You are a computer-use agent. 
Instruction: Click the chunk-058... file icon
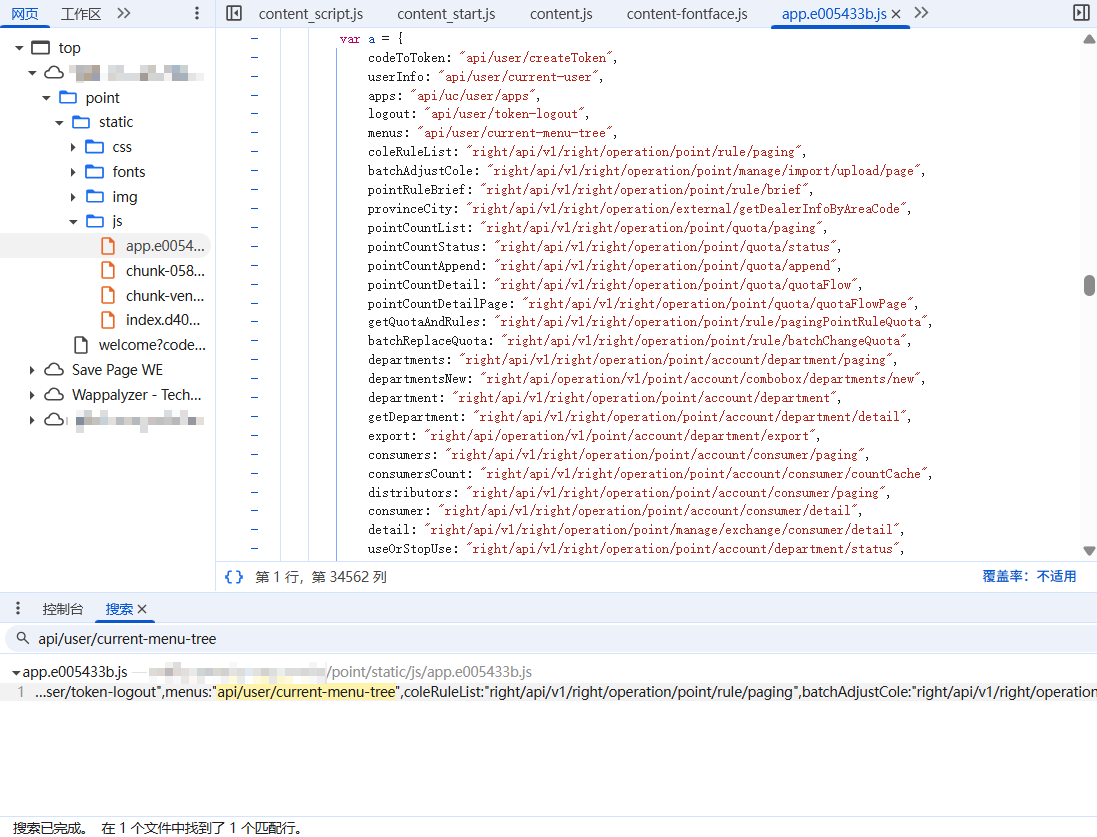pyautogui.click(x=108, y=271)
